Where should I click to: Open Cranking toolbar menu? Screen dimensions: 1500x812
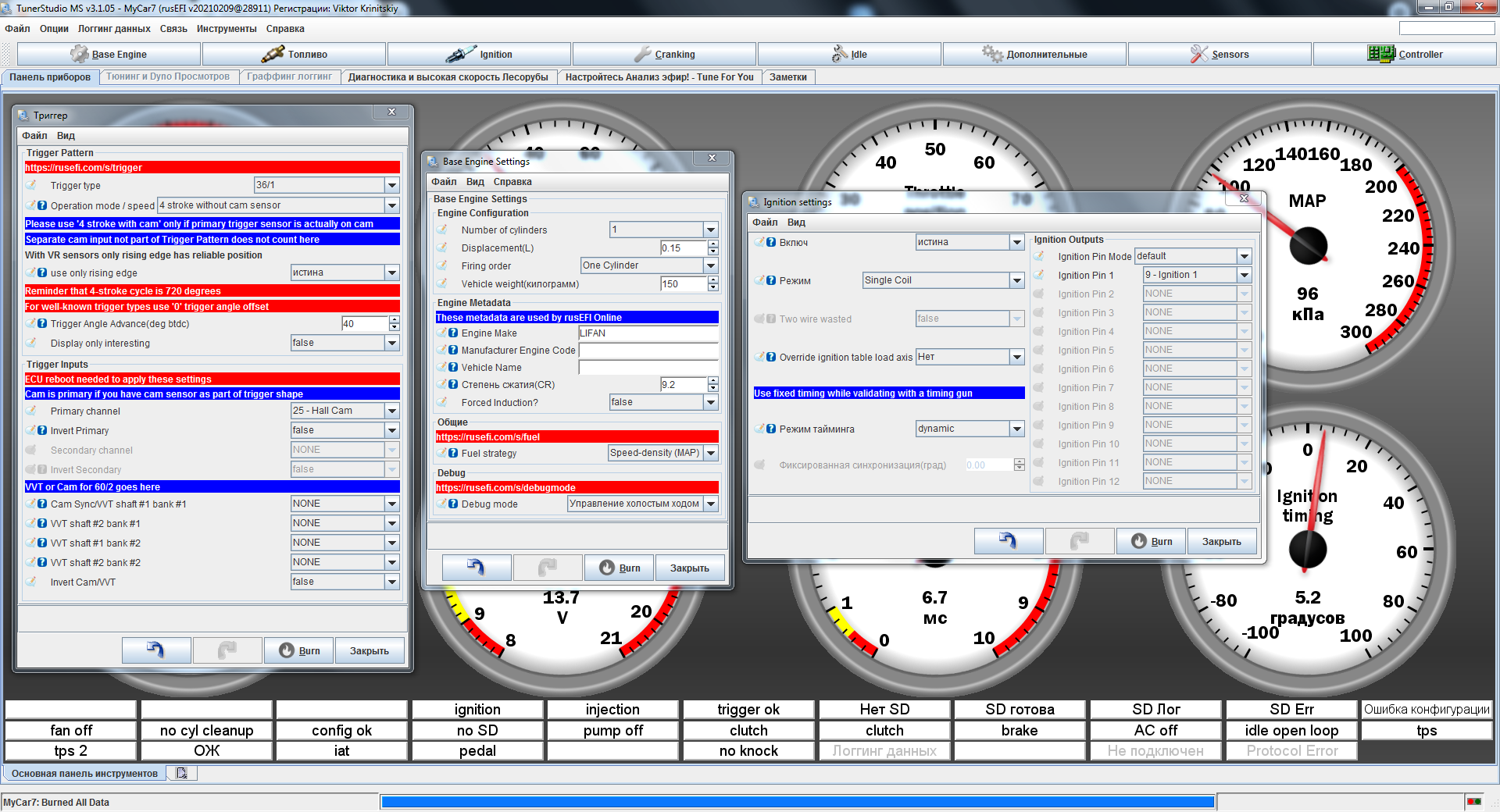click(664, 54)
